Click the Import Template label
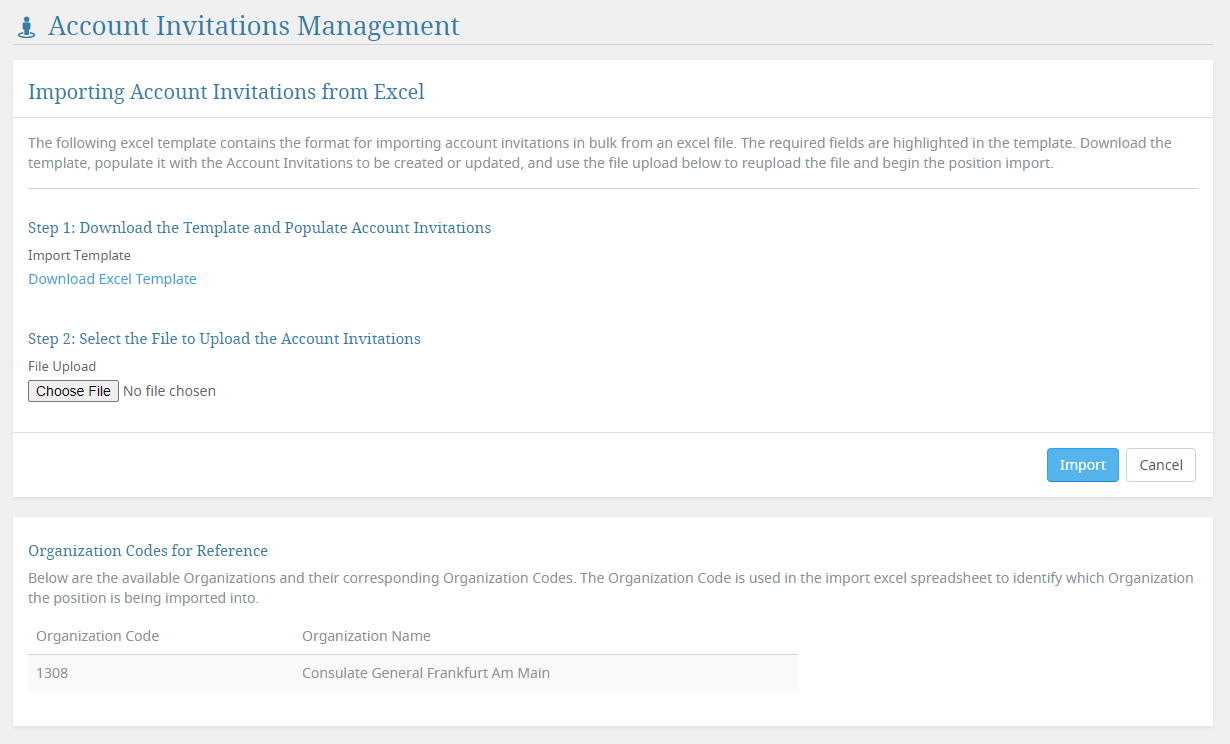Image resolution: width=1230 pixels, height=744 pixels. pyautogui.click(x=79, y=255)
